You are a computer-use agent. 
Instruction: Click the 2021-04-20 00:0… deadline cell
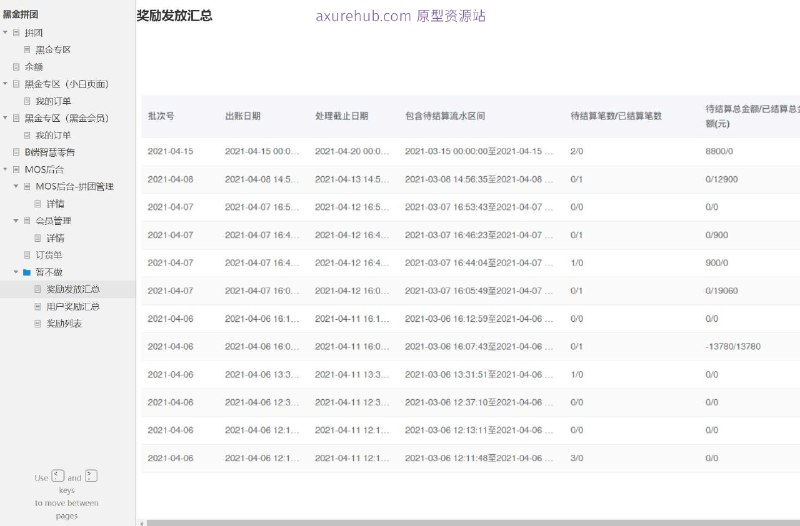[352, 152]
